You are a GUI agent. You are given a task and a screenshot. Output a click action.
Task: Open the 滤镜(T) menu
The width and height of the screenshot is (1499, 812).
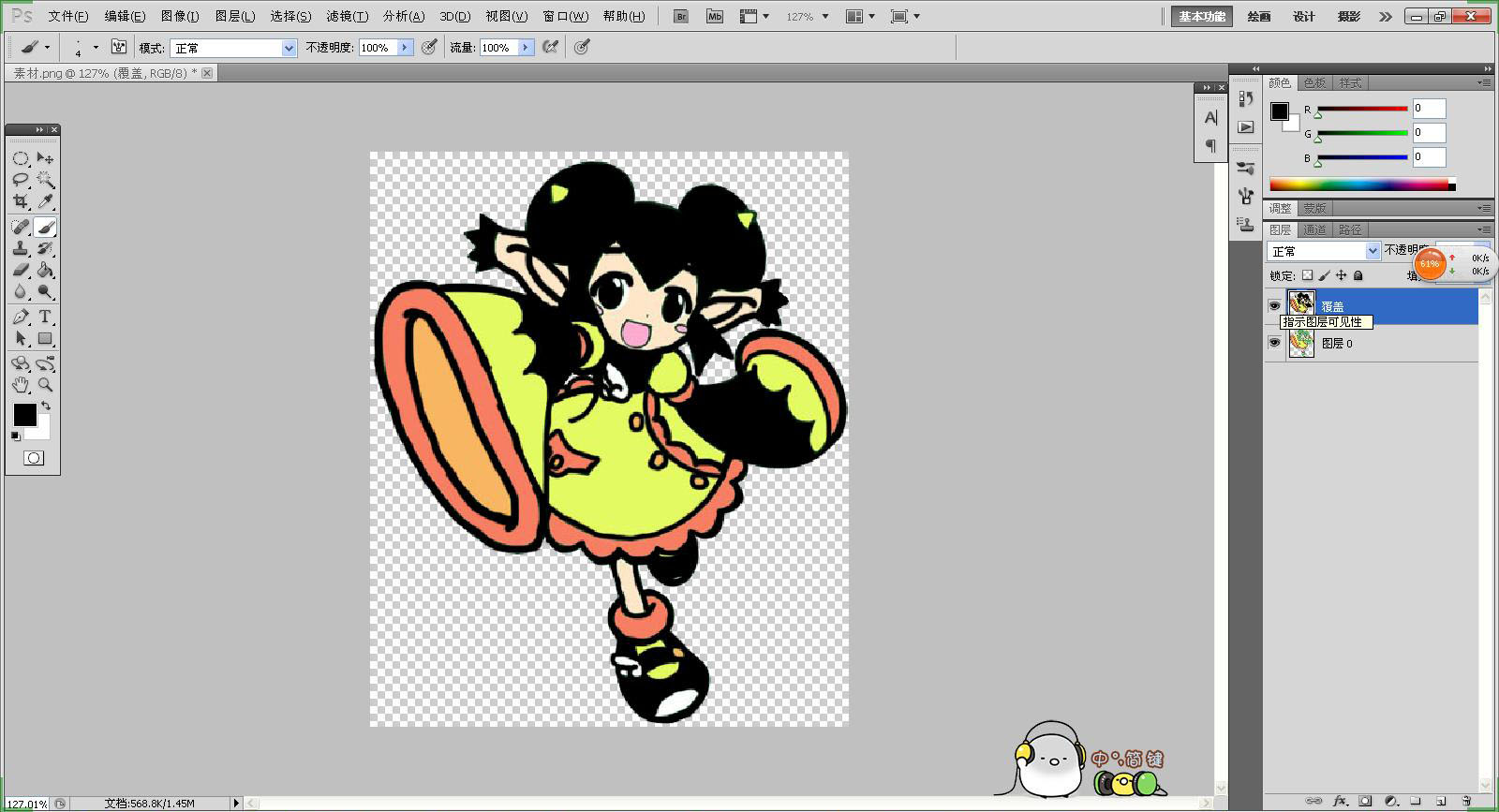click(x=347, y=16)
